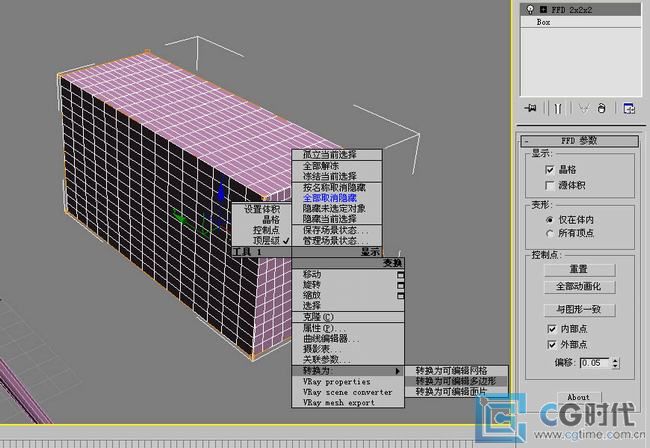Choose 选择 in transform menu
Image resolution: width=650 pixels, height=448 pixels.
[348, 306]
